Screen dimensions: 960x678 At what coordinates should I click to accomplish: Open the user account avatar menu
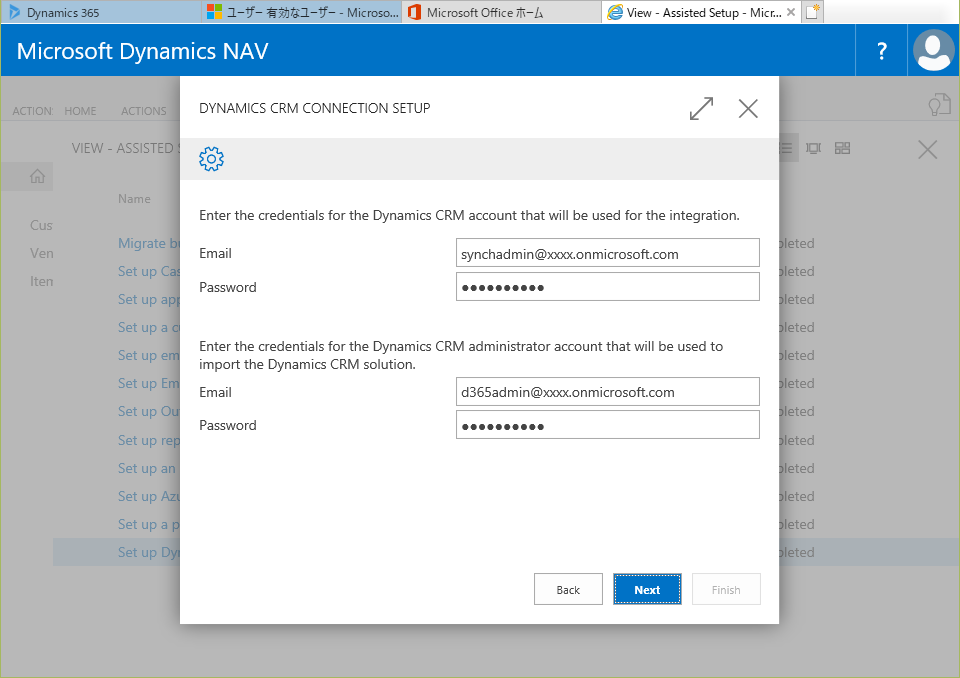click(x=933, y=51)
